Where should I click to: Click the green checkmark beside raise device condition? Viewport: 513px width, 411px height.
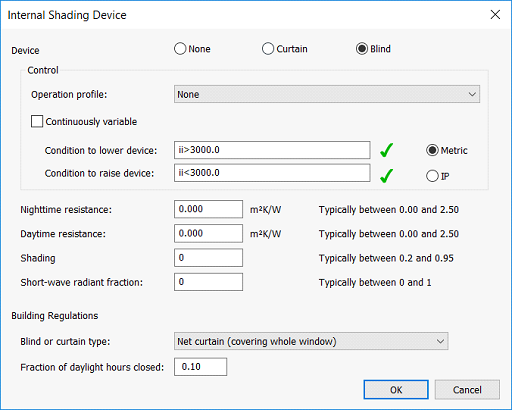click(386, 176)
